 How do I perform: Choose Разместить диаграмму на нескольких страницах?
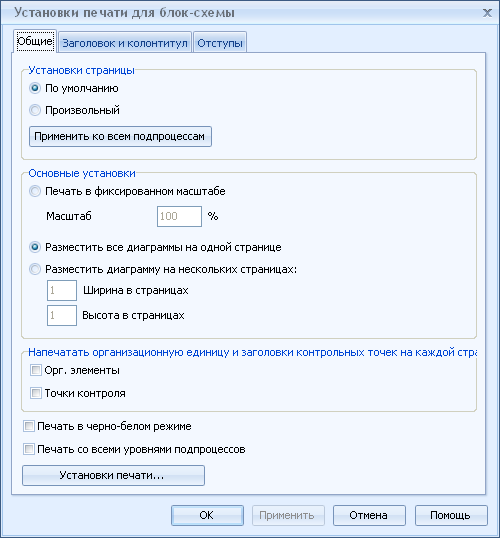tap(35, 269)
